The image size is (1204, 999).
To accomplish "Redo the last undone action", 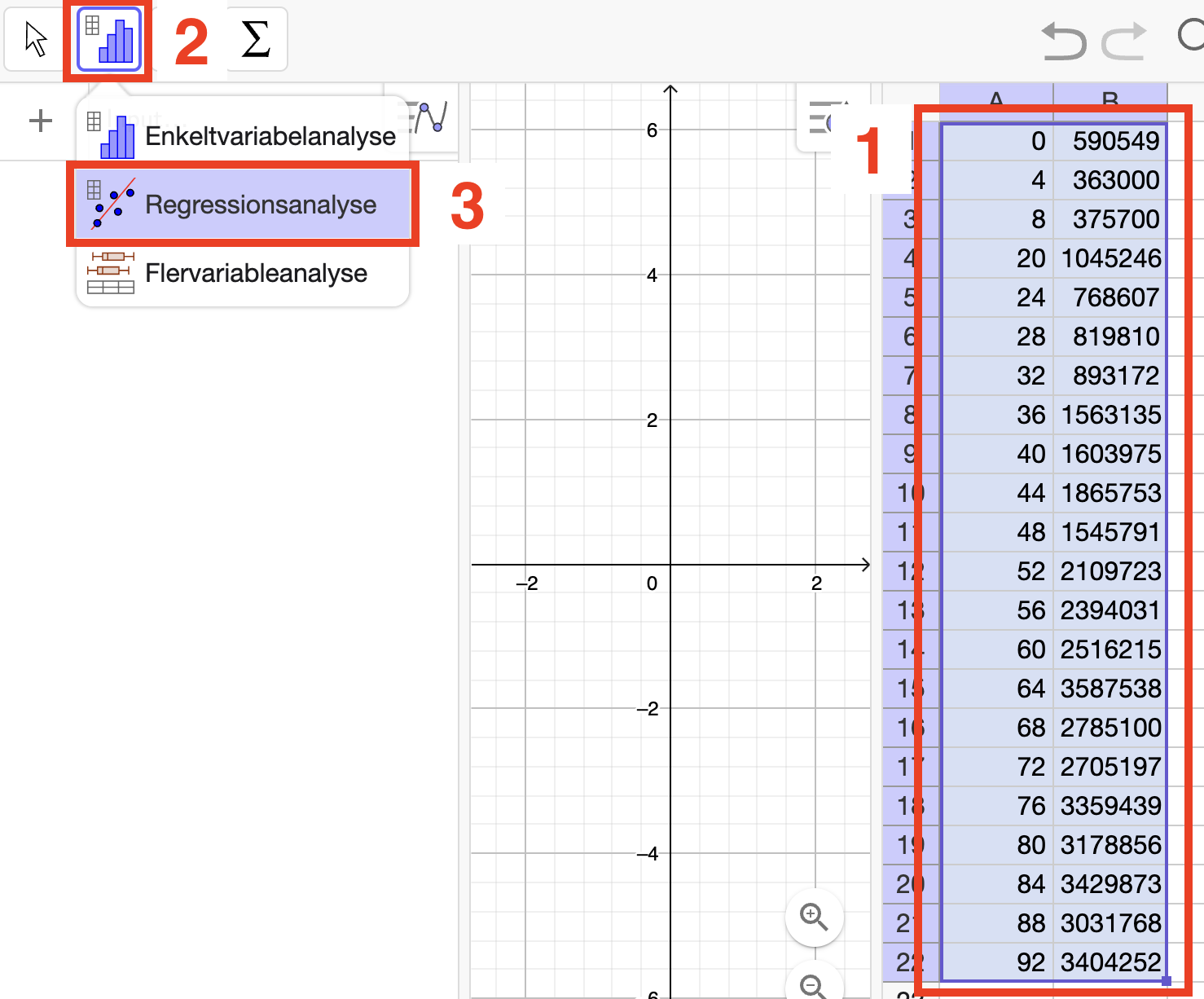I will point(1124,41).
